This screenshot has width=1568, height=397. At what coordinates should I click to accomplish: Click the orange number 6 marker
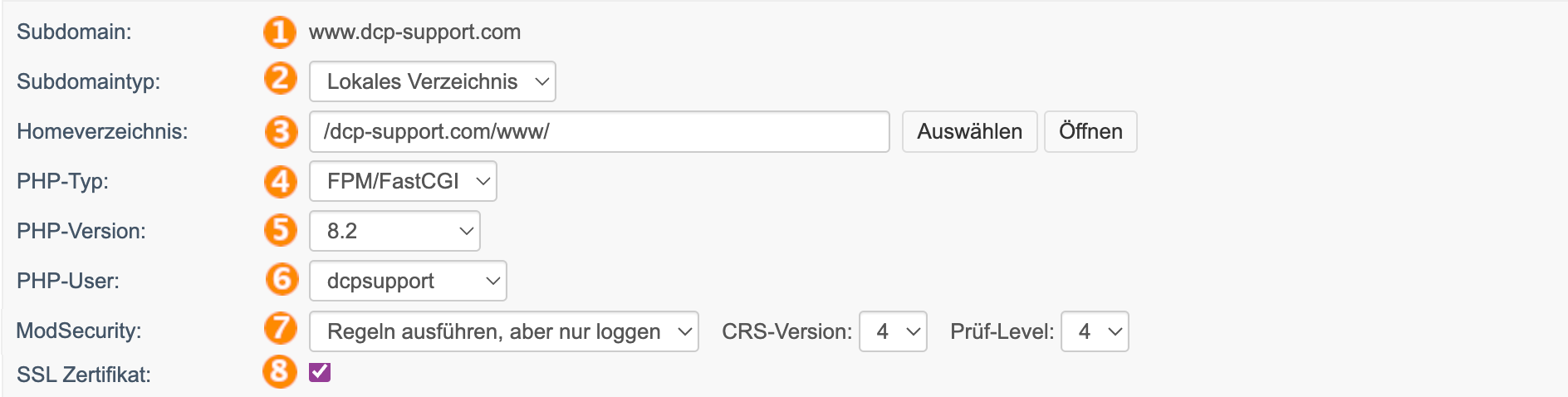[282, 279]
